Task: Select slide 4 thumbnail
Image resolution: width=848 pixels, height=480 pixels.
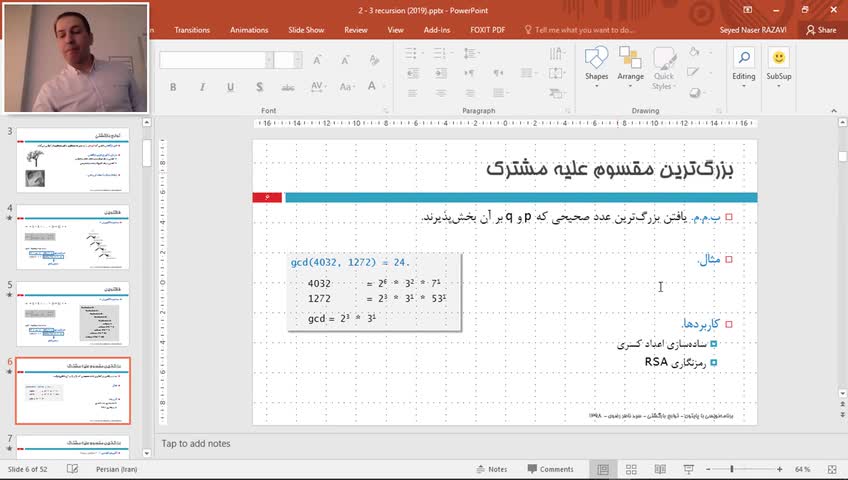Action: (x=72, y=237)
